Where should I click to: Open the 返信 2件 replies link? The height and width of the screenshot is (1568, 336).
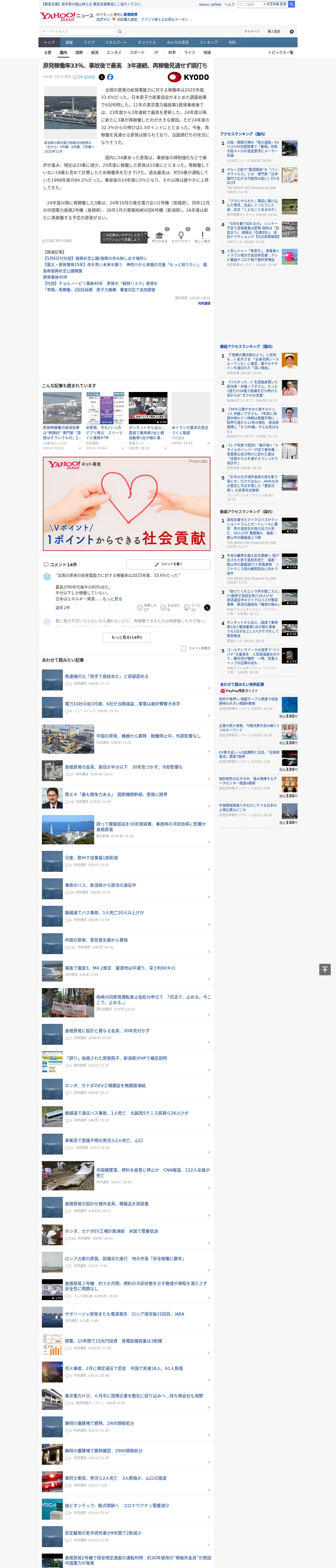point(63,608)
